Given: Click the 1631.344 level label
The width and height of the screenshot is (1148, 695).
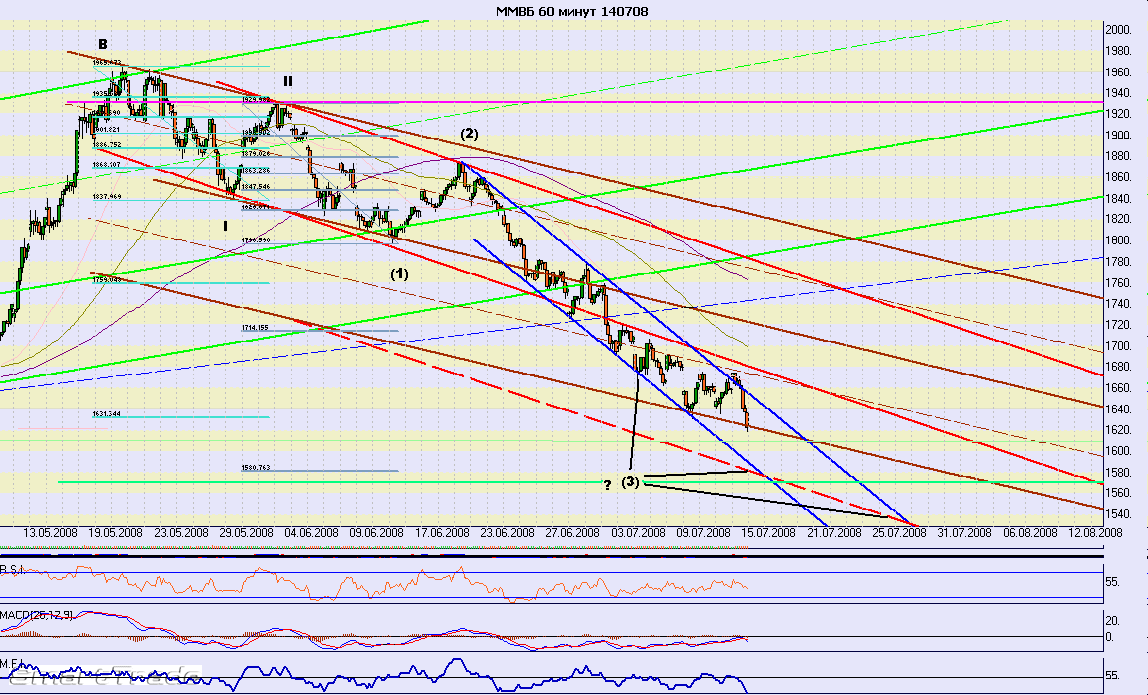Looking at the screenshot, I should click(x=107, y=413).
